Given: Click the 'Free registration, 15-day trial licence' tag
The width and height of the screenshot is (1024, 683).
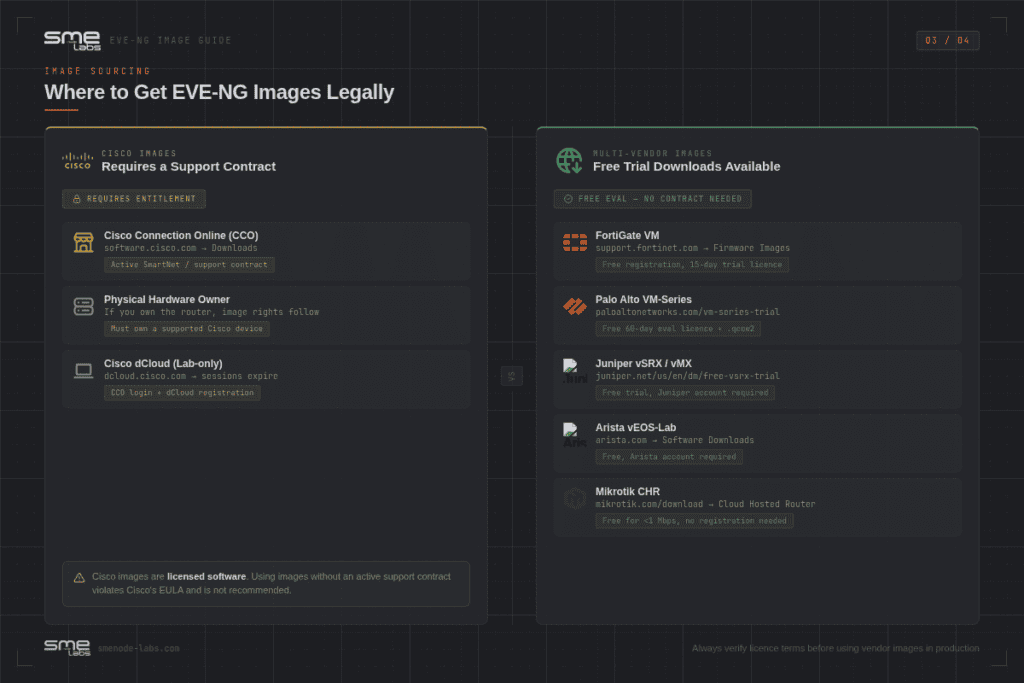Looking at the screenshot, I should (x=692, y=264).
